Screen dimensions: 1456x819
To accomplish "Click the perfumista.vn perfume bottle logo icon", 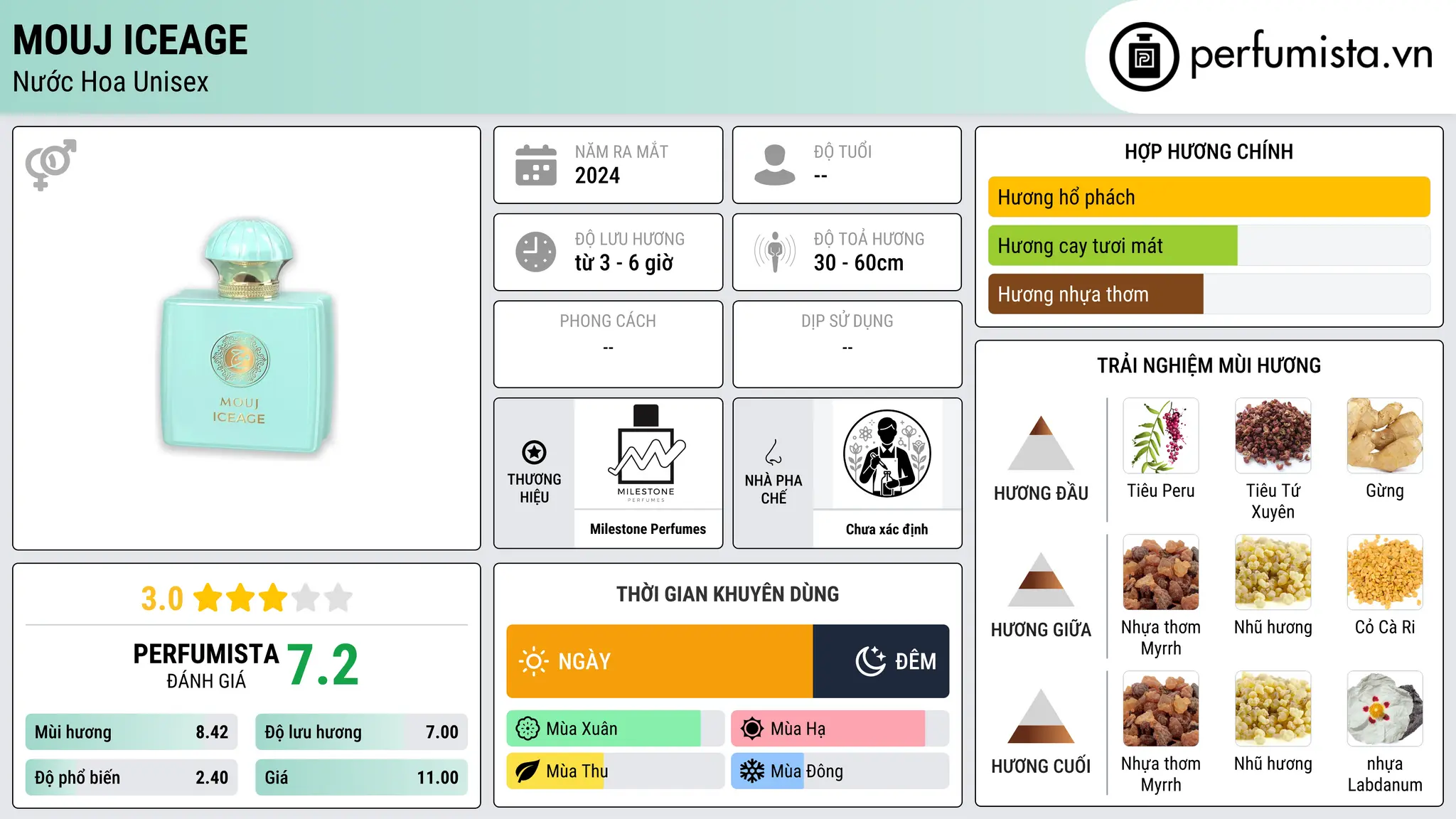I will click(x=1144, y=57).
